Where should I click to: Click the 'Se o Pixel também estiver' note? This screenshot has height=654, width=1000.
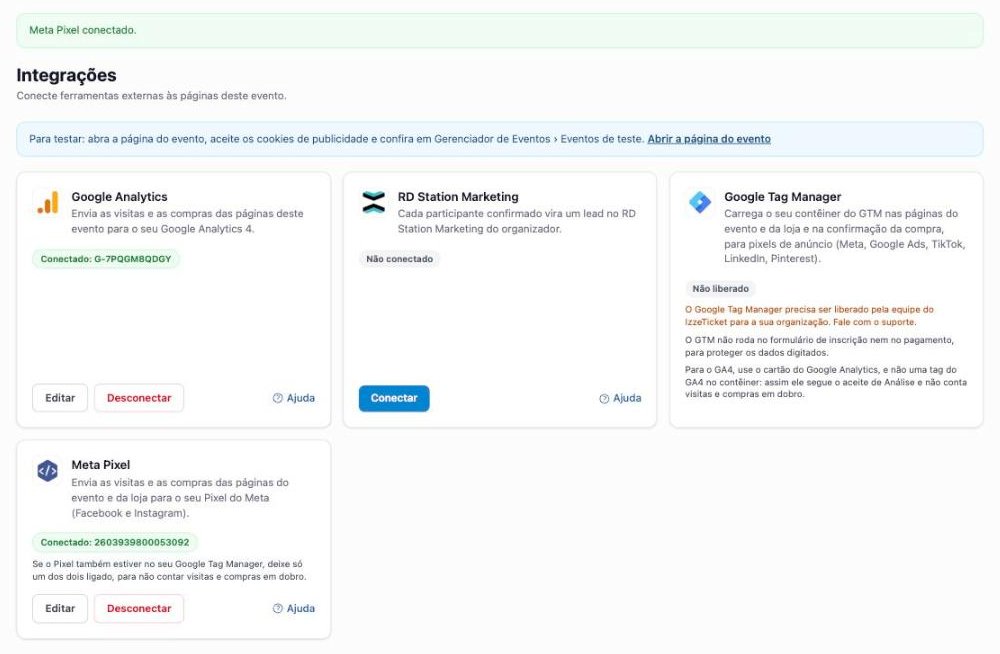[x=170, y=570]
